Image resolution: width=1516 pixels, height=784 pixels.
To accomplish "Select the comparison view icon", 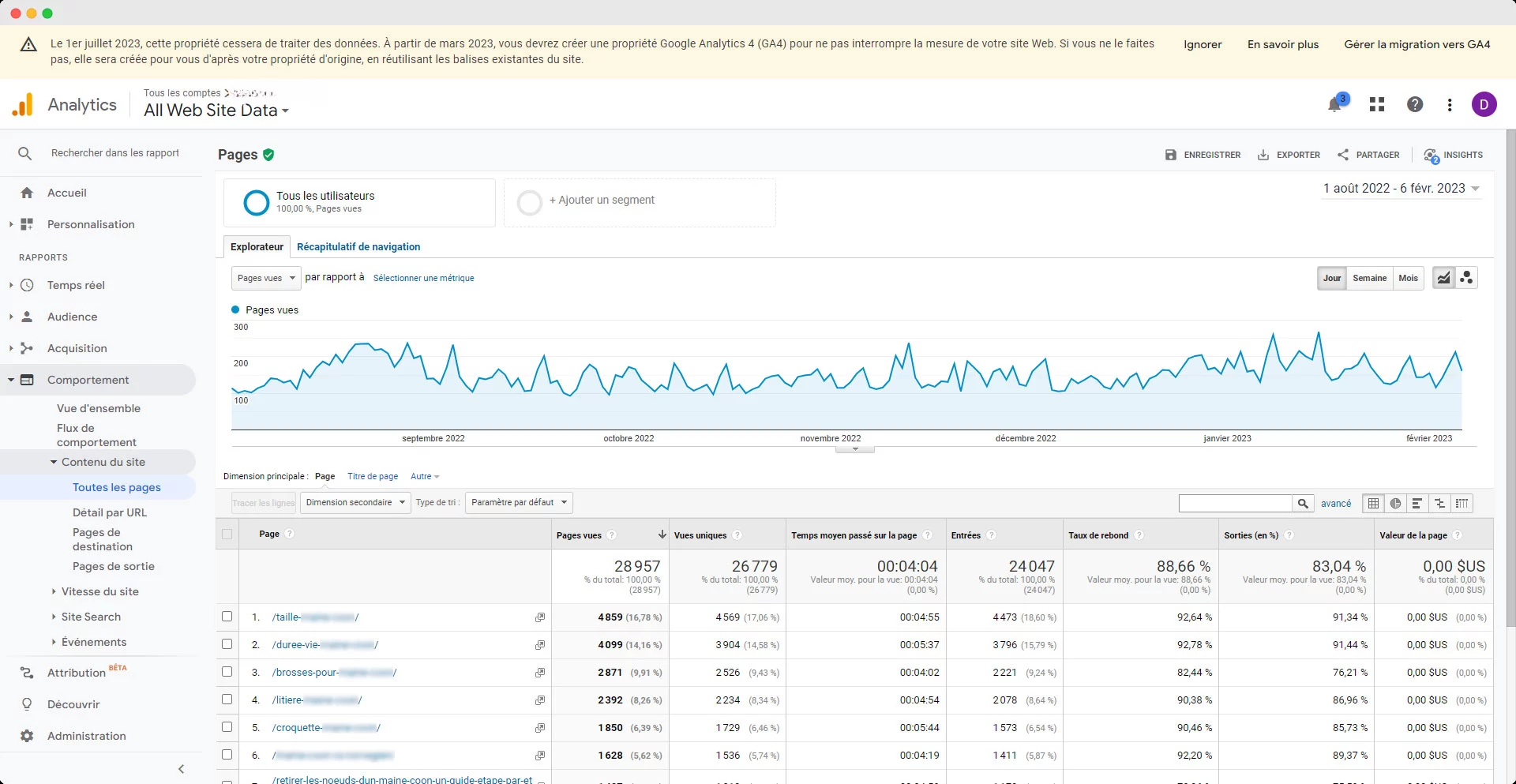I will (1440, 504).
